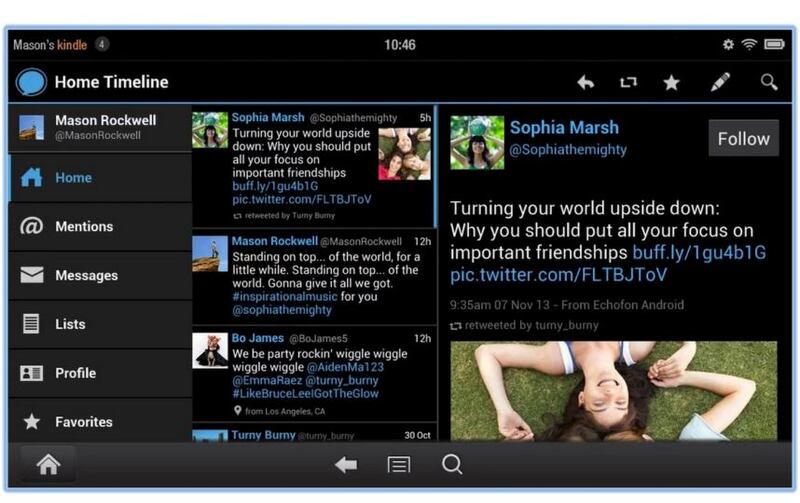
Task: Open Sophia's tweet photo thumbnail in timeline
Action: click(404, 154)
